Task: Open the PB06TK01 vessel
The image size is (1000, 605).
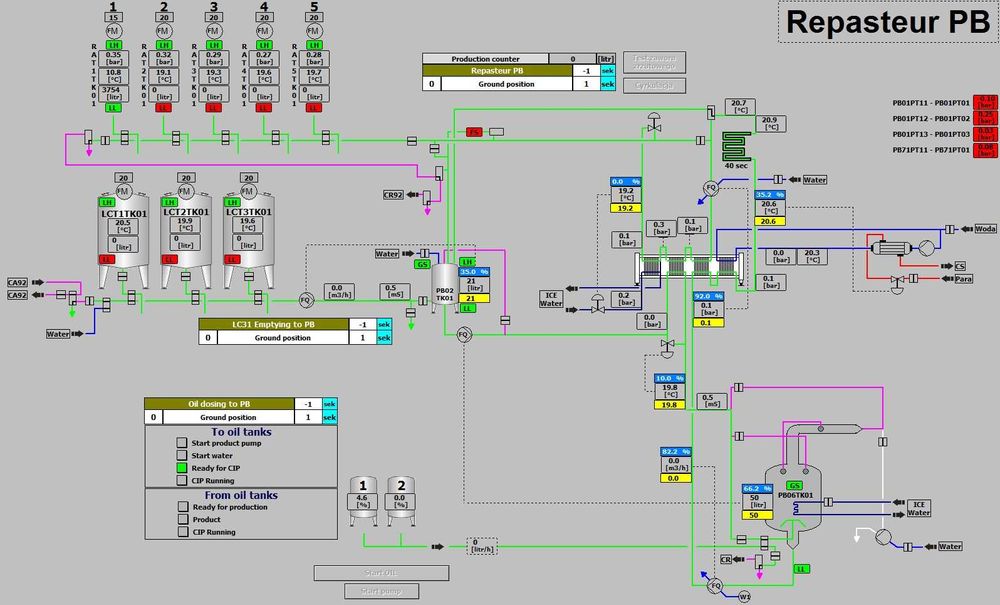Action: (x=793, y=497)
